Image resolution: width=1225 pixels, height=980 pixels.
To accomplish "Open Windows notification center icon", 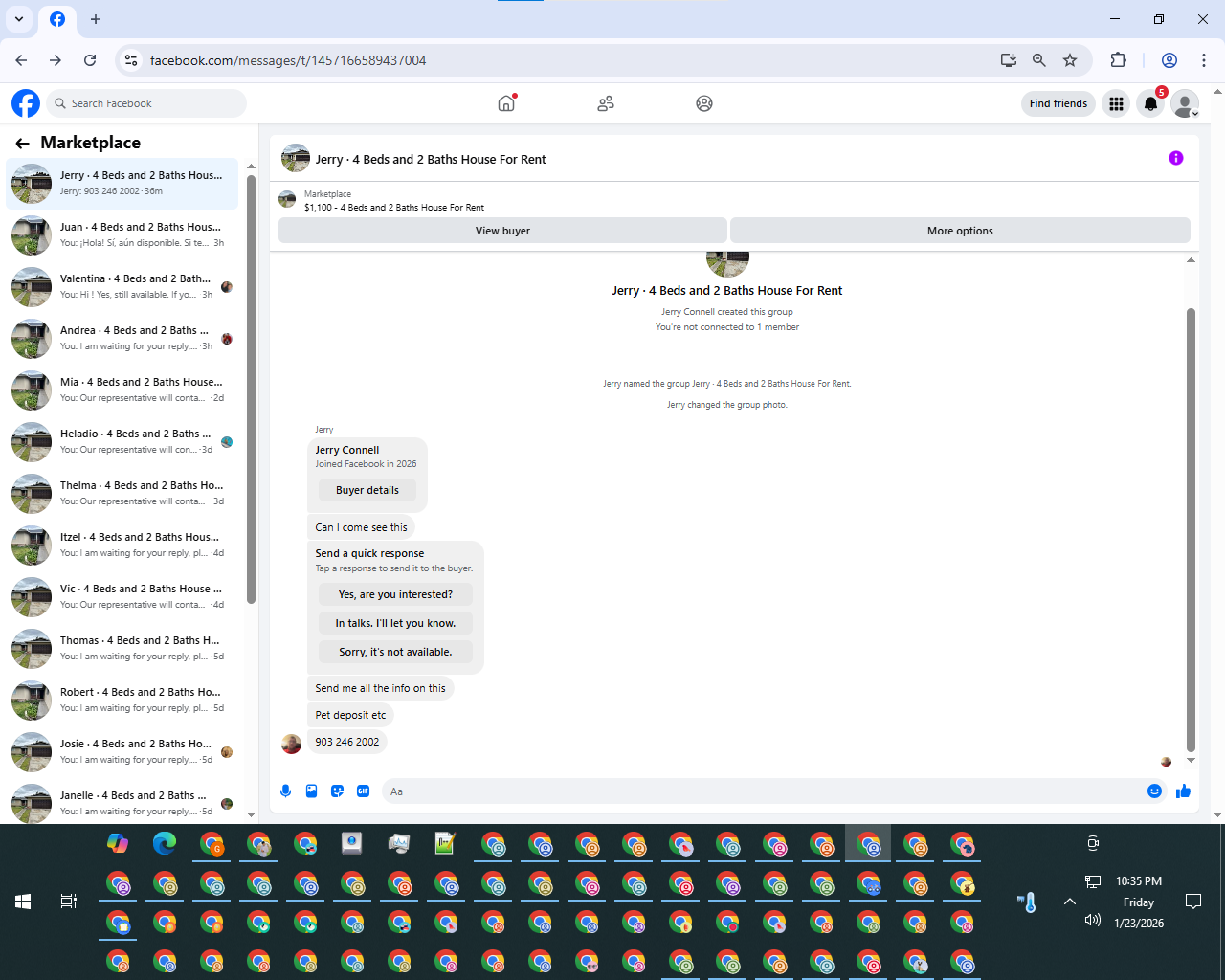I will pyautogui.click(x=1193, y=902).
